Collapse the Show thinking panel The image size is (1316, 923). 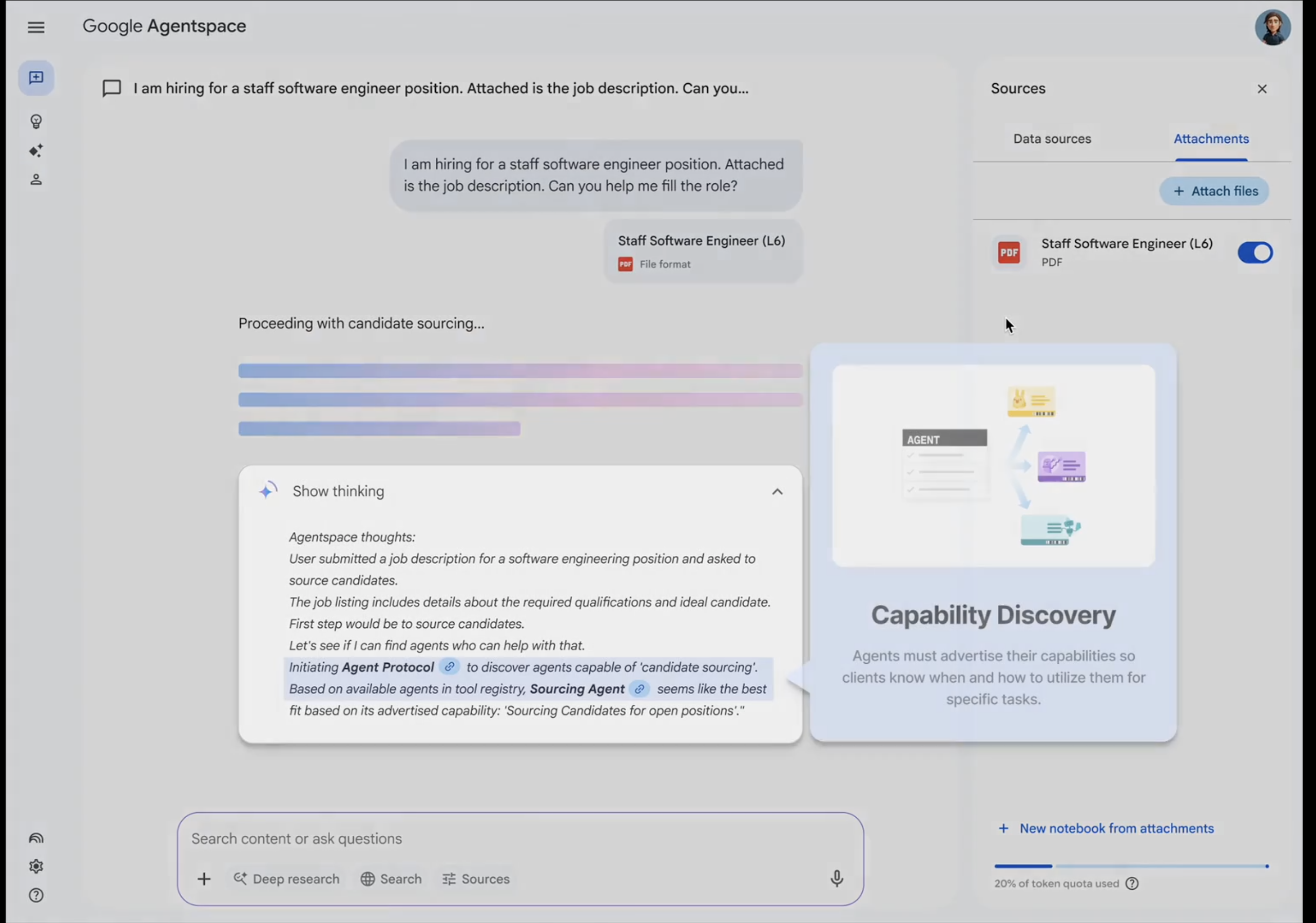coord(777,491)
